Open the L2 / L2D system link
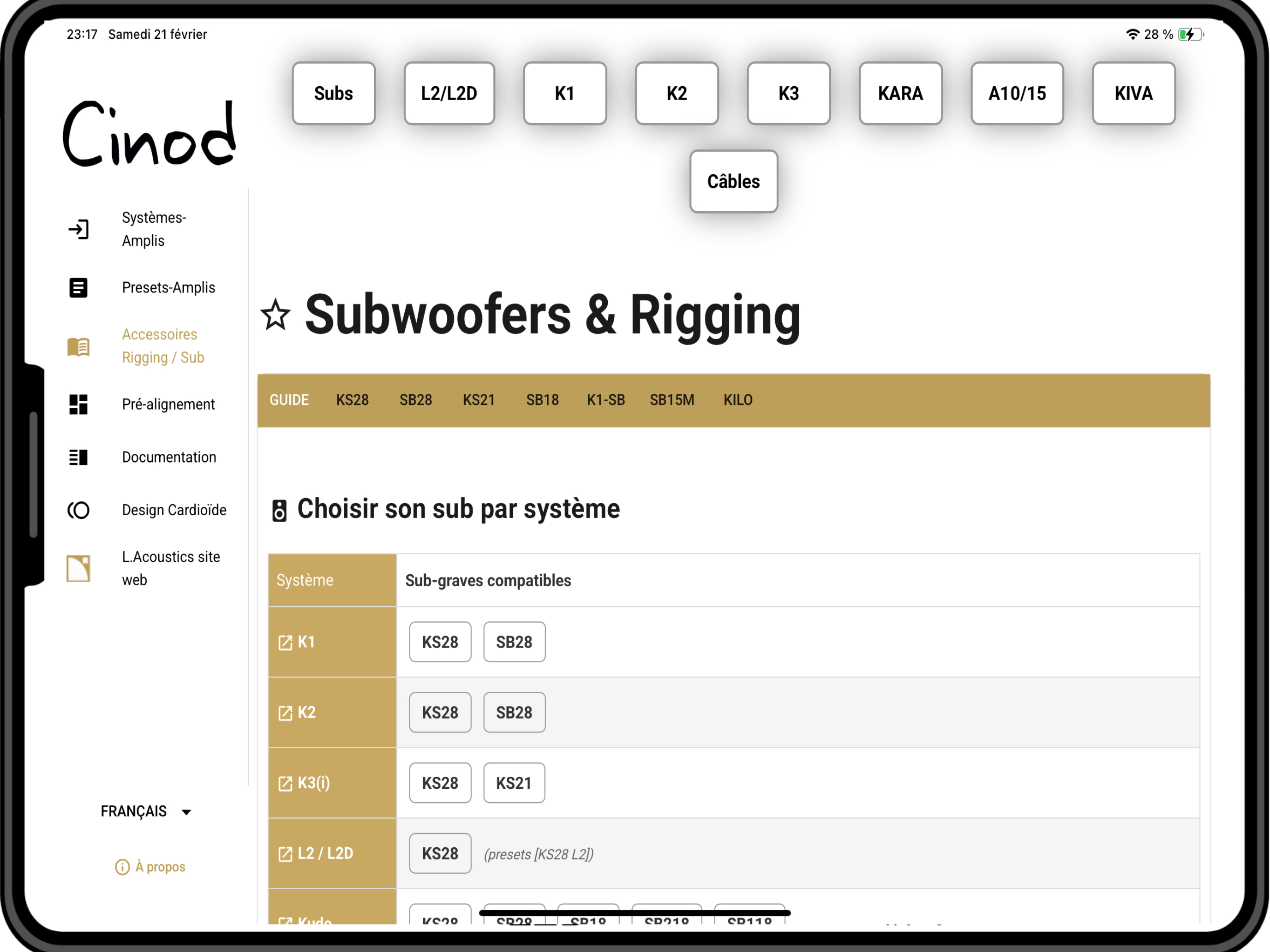 tap(316, 854)
